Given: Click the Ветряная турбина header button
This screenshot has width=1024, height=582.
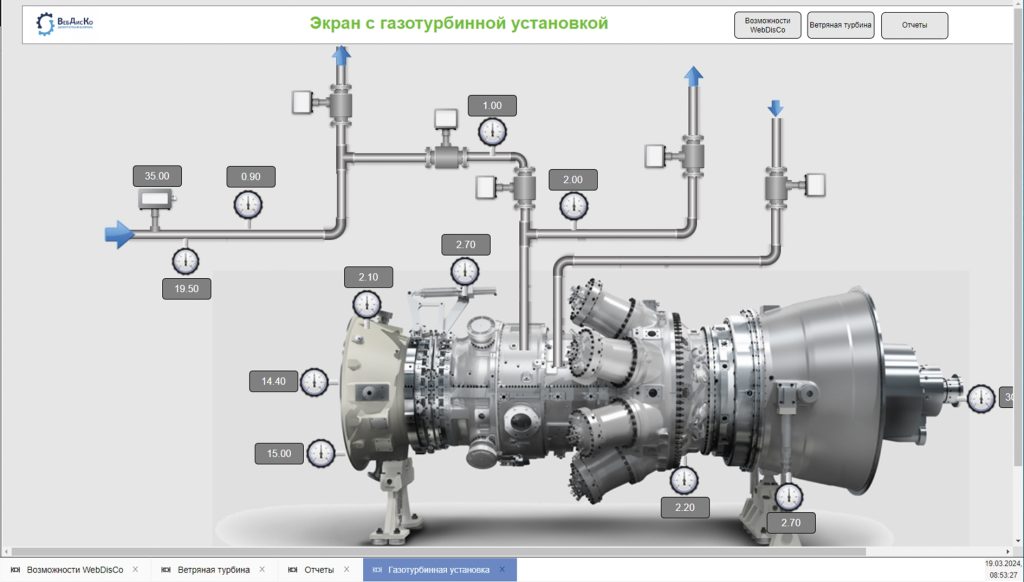Looking at the screenshot, I should click(840, 25).
